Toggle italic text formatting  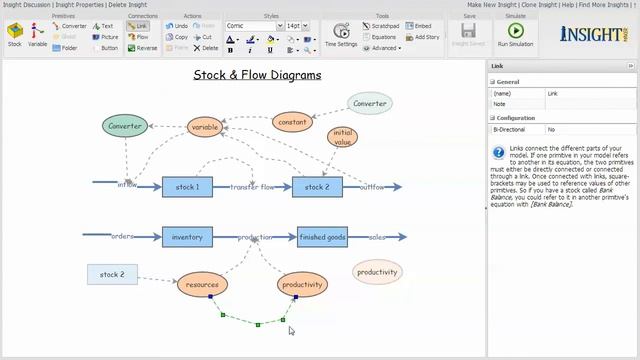click(250, 50)
